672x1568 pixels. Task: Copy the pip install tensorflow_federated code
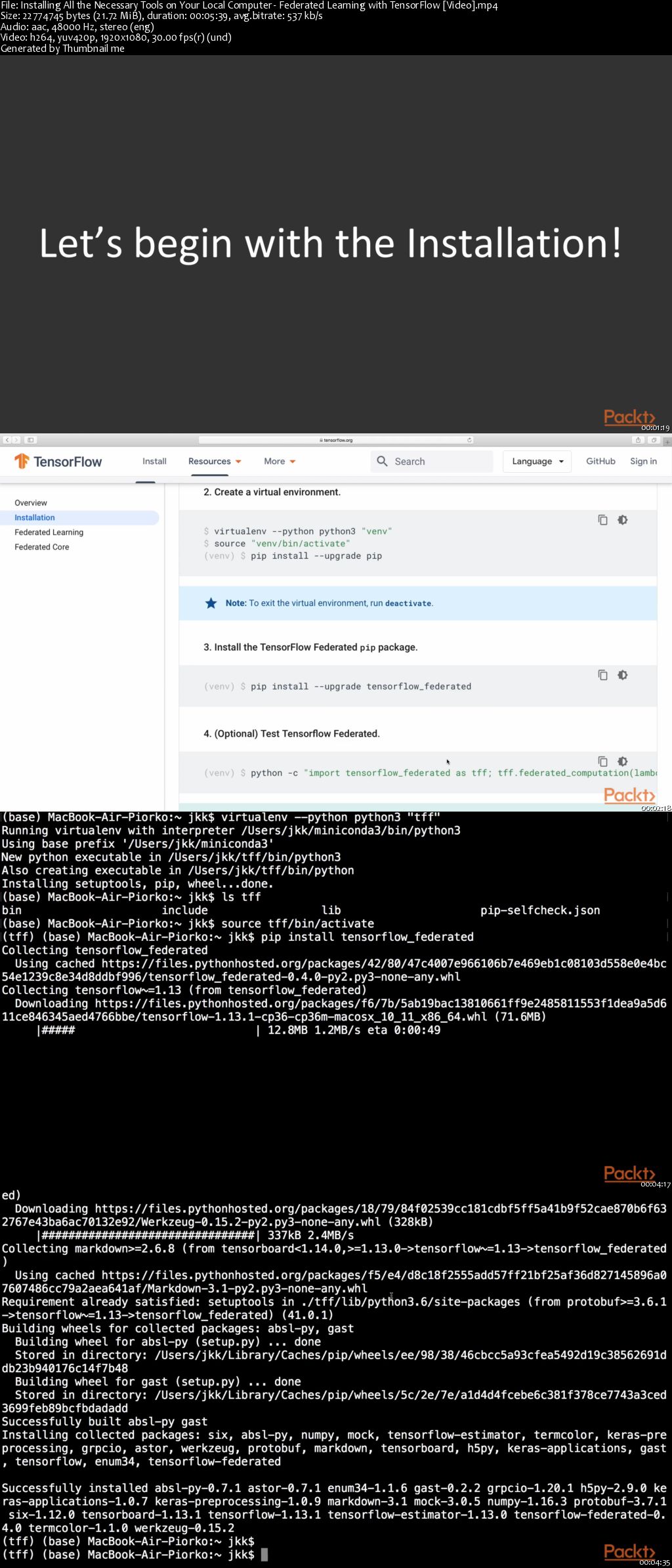pyautogui.click(x=602, y=675)
